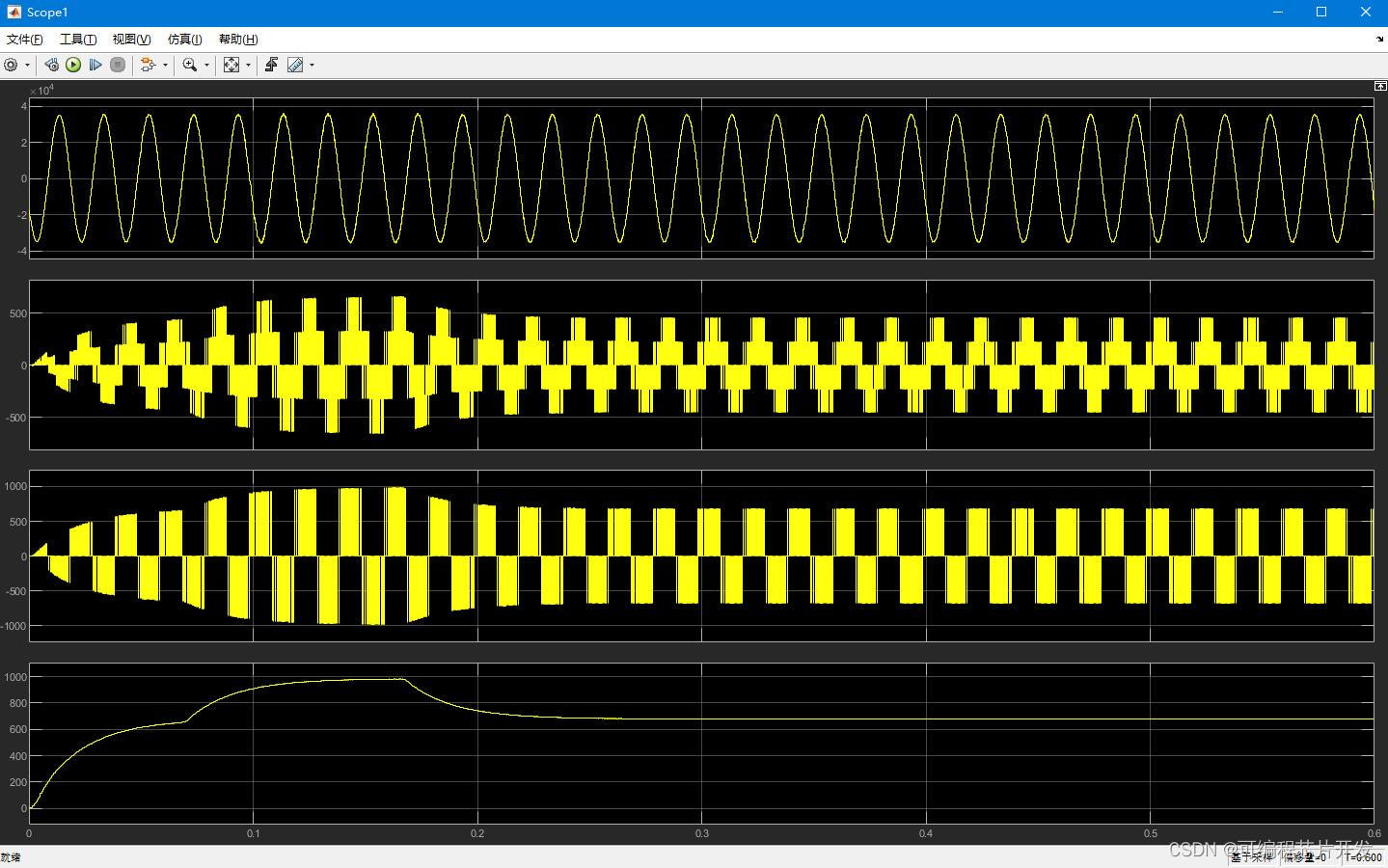Click the highlight Simulink block icon

148,65
